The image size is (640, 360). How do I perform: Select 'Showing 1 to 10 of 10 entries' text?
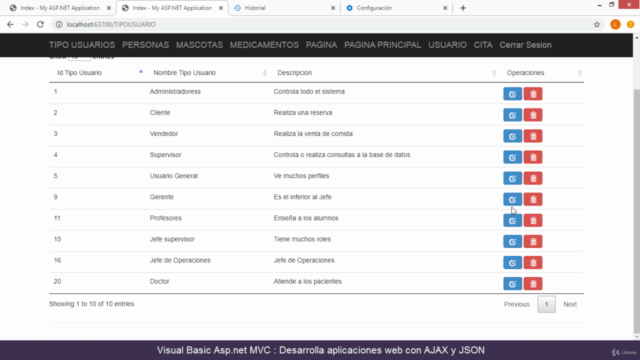(91, 304)
